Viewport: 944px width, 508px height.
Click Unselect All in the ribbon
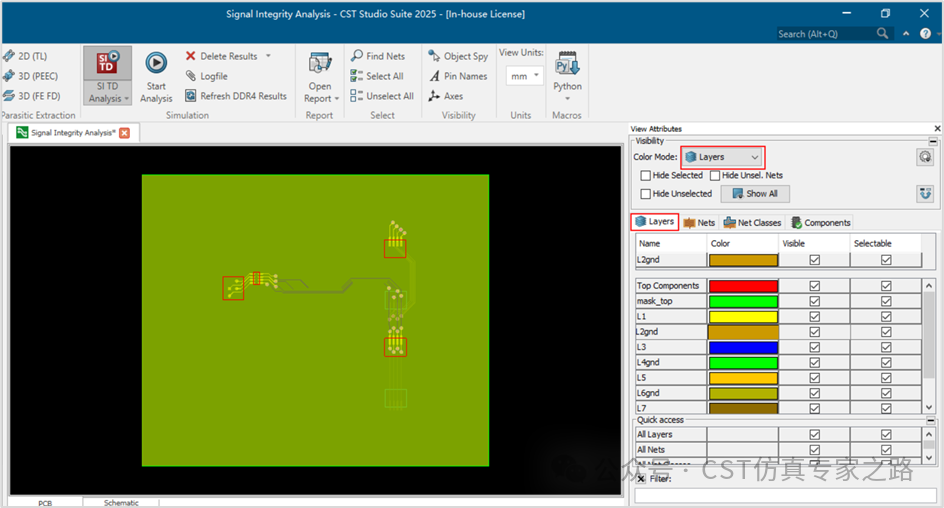pyautogui.click(x=382, y=96)
